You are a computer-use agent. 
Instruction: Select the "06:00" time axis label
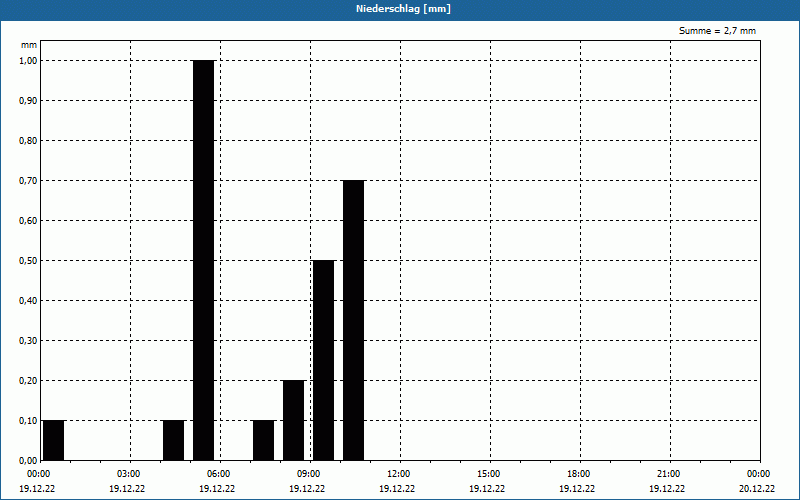219,474
